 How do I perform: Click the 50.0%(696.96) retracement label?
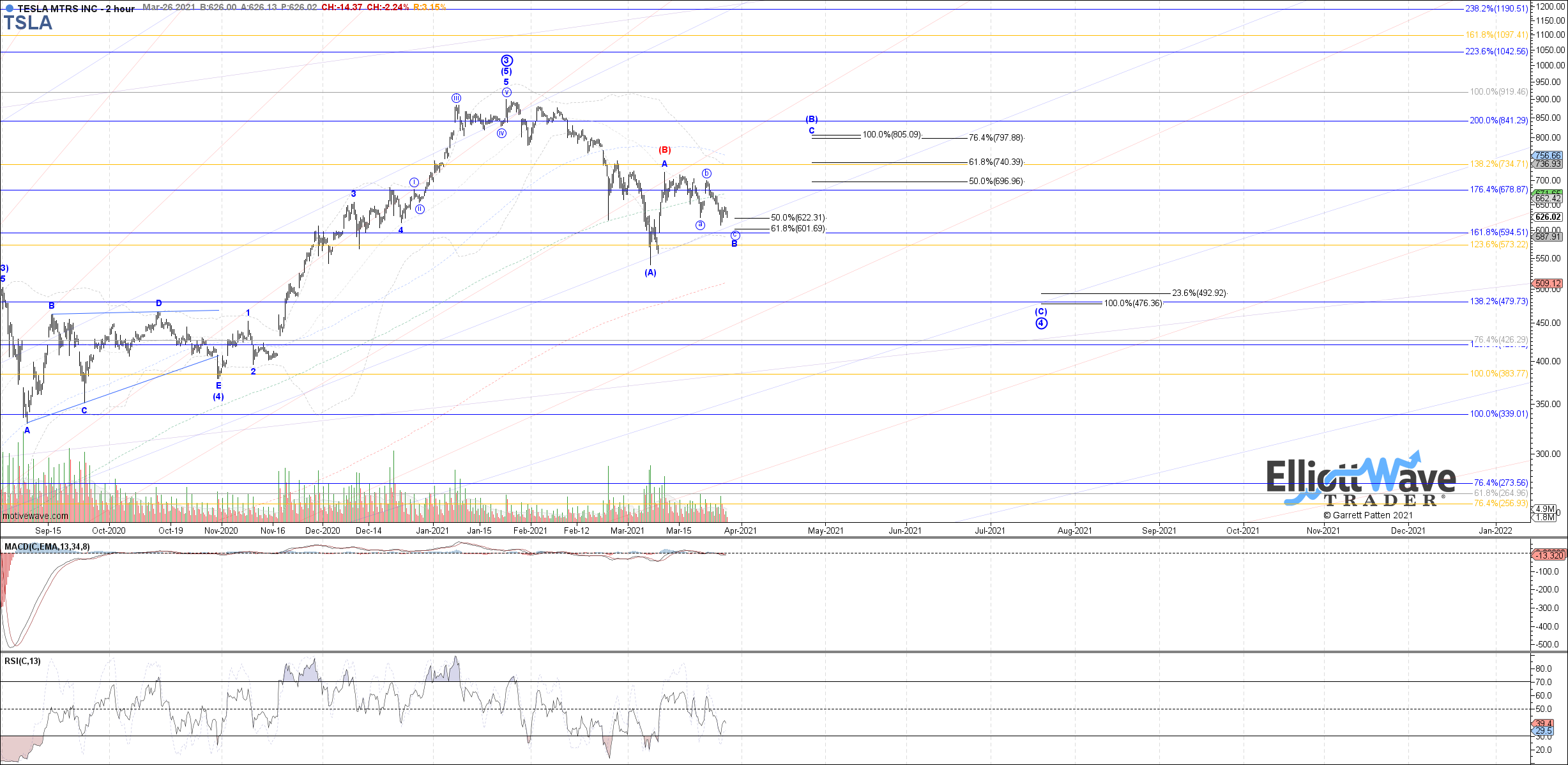[x=996, y=182]
